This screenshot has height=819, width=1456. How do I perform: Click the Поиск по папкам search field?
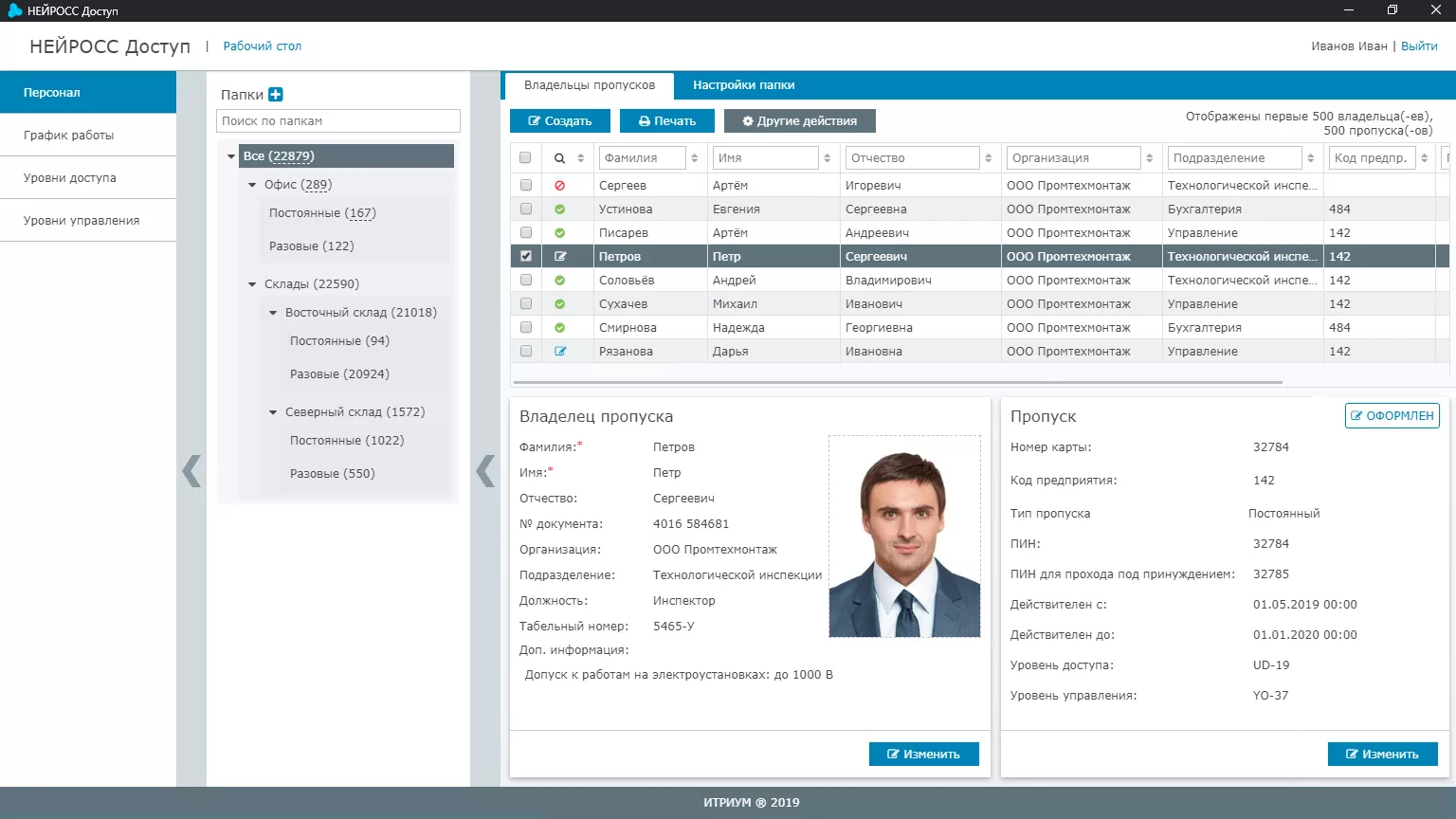pyautogui.click(x=337, y=120)
